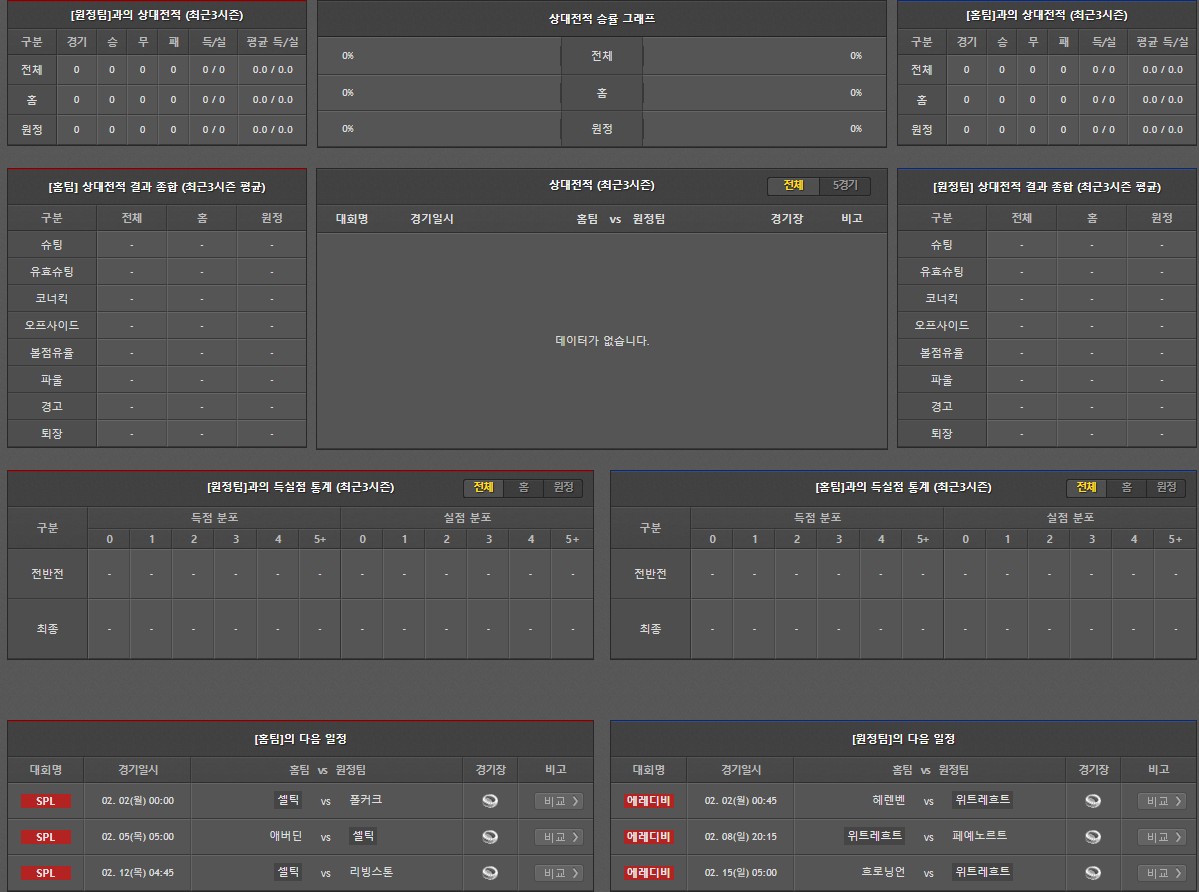The width and height of the screenshot is (1199, 892).
Task: Open stadium icon for 애버딘 vs 셀틱 match
Action: [489, 837]
